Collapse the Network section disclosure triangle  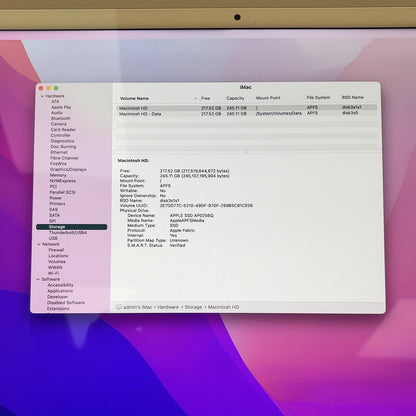point(39,244)
